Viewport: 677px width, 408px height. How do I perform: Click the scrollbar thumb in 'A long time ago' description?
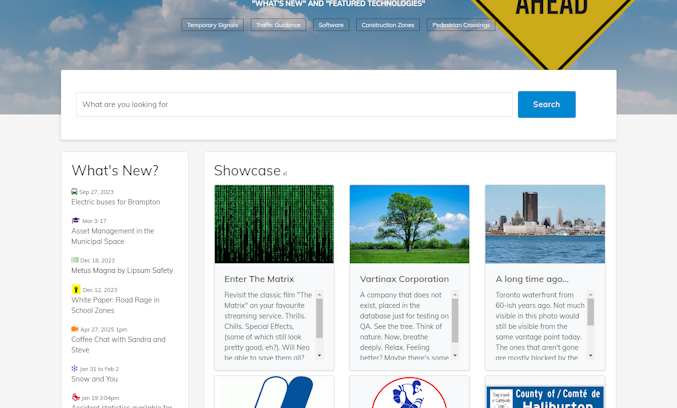591,312
